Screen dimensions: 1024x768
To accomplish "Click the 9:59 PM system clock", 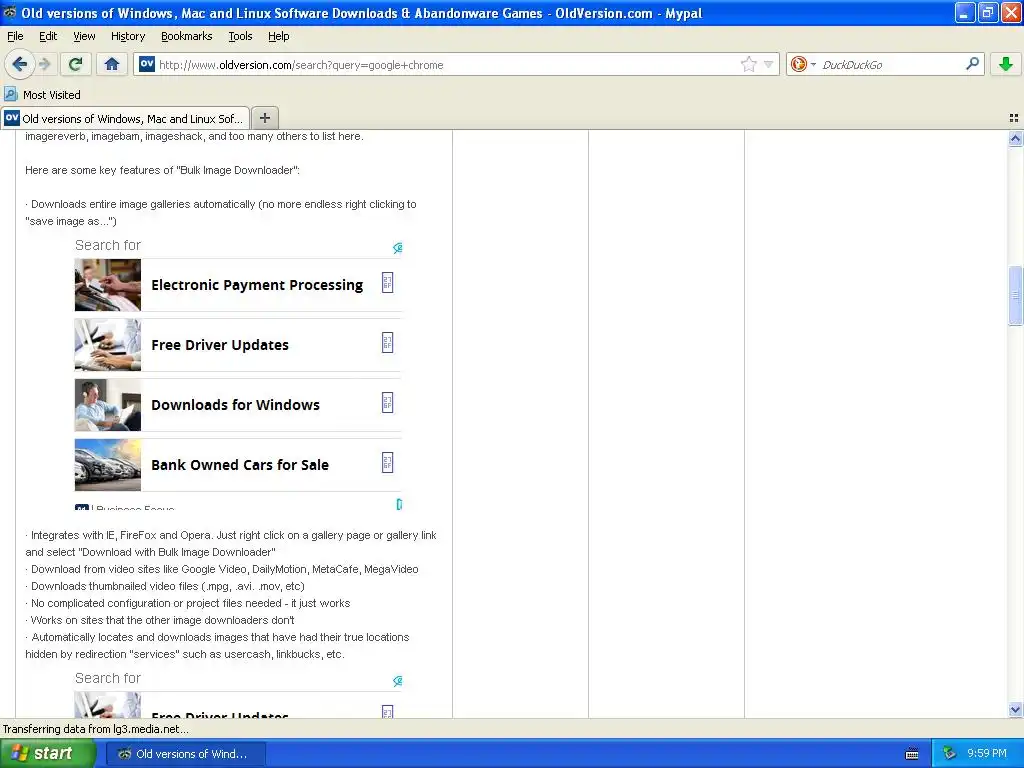I will pyautogui.click(x=987, y=754).
